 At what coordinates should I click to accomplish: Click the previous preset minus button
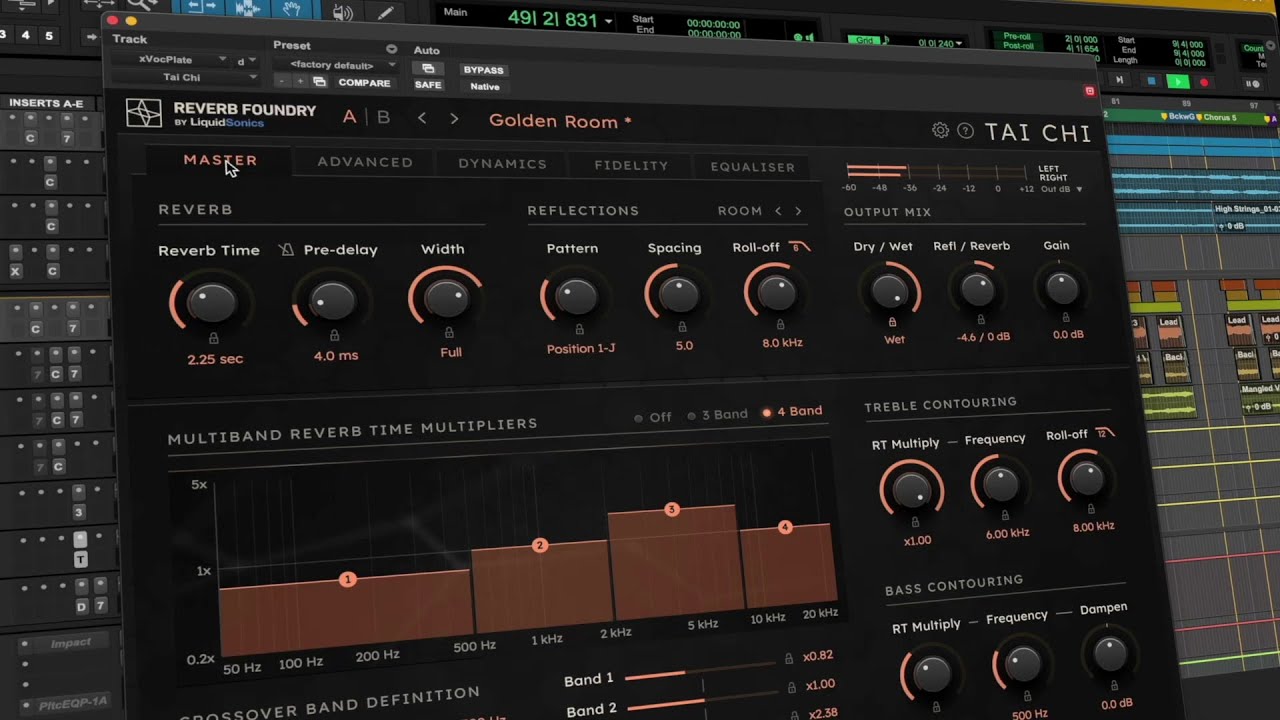[x=282, y=81]
